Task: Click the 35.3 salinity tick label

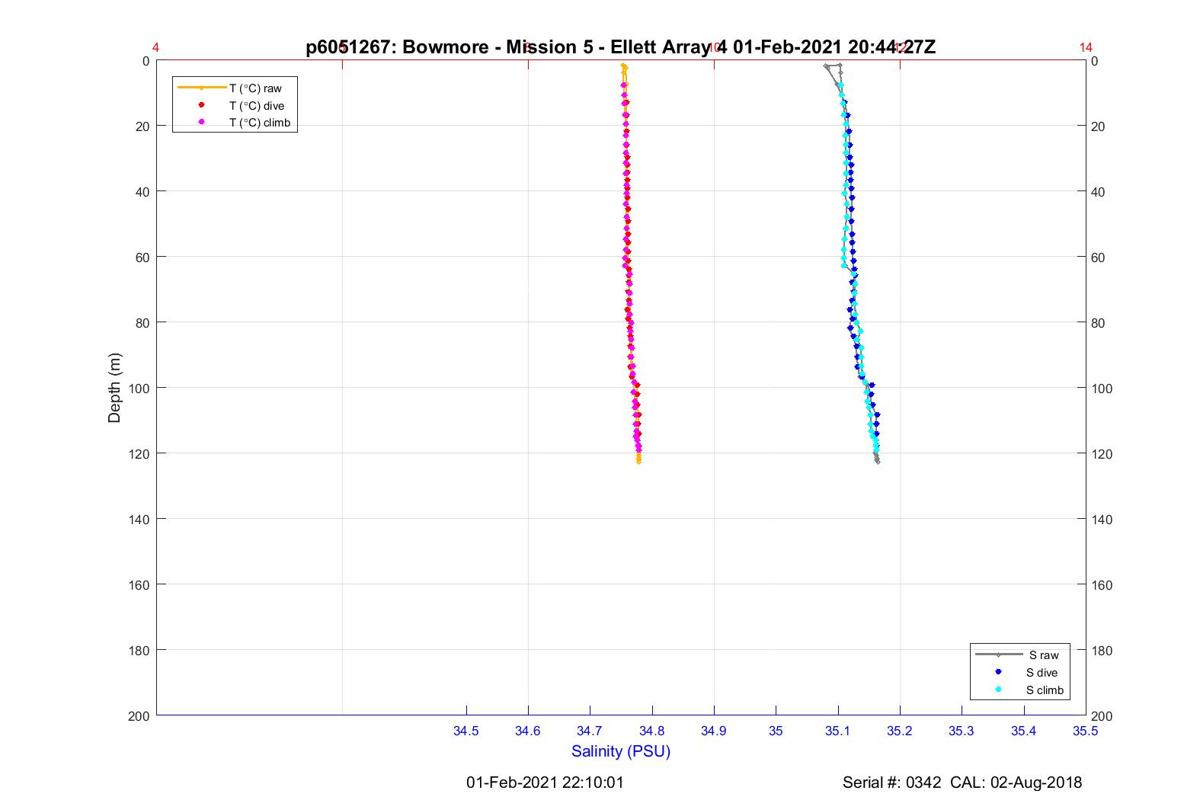Action: pyautogui.click(x=962, y=731)
